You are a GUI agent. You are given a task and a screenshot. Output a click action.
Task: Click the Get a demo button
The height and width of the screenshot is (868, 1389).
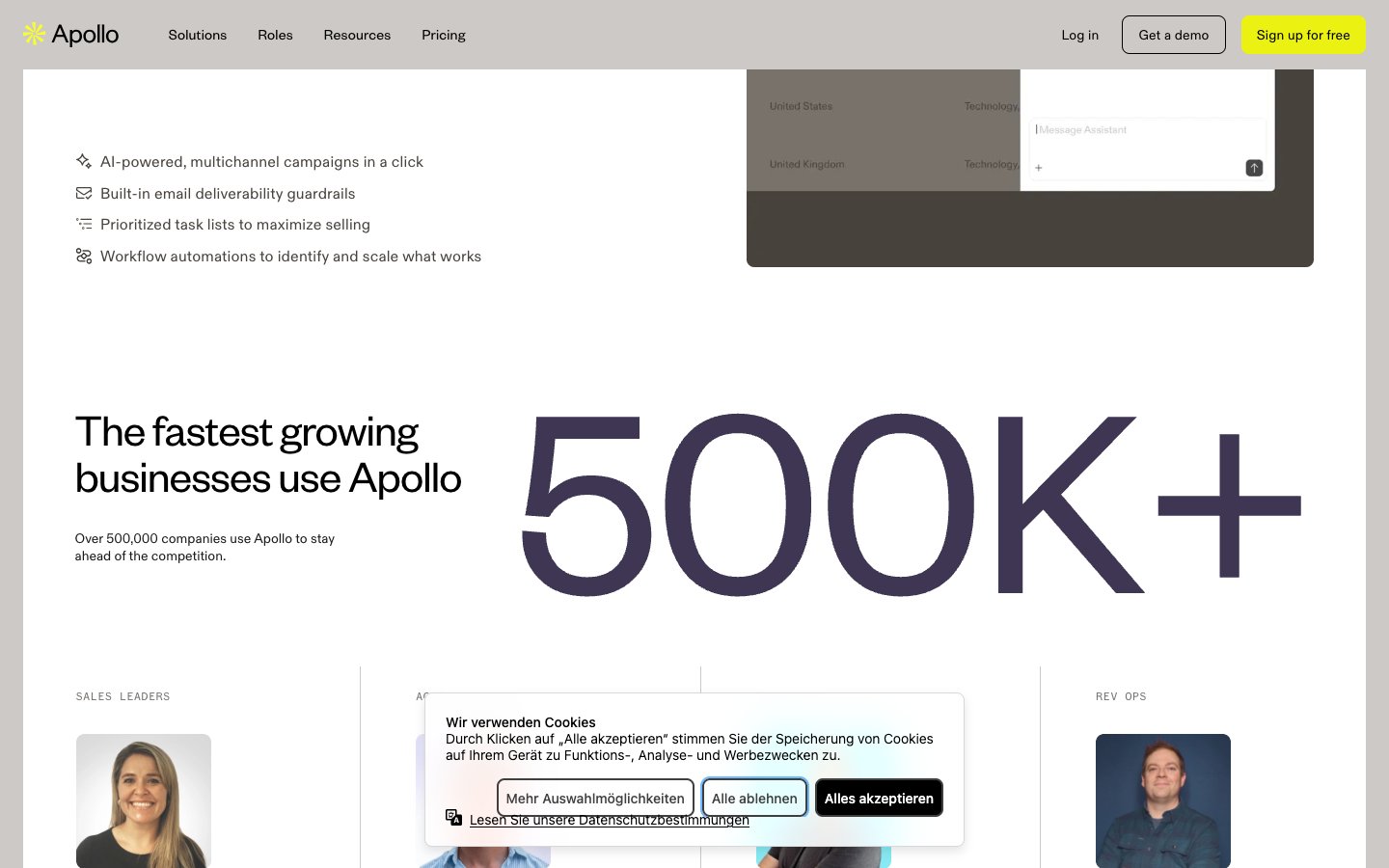[1173, 35]
